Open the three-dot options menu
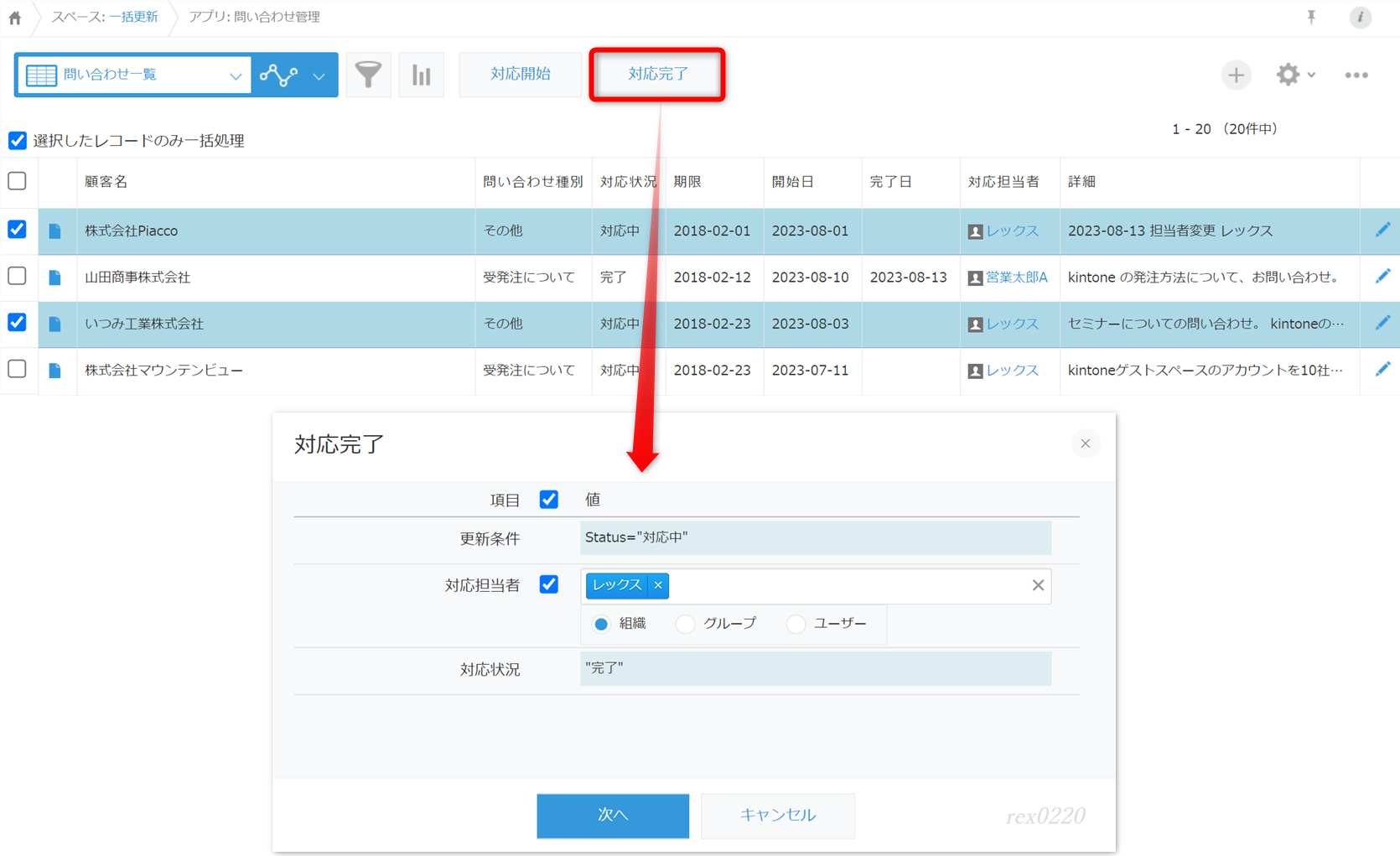 (x=1356, y=75)
